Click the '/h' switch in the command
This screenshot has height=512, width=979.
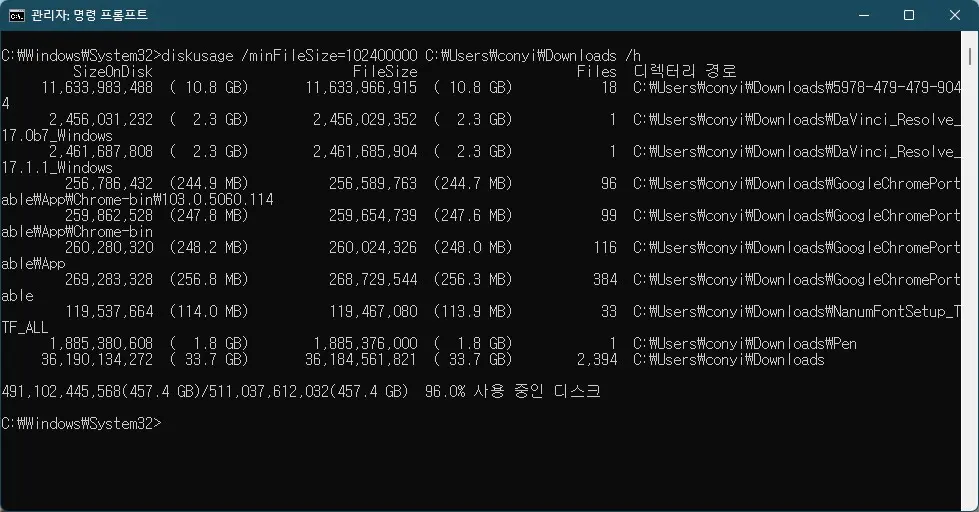click(x=632, y=56)
